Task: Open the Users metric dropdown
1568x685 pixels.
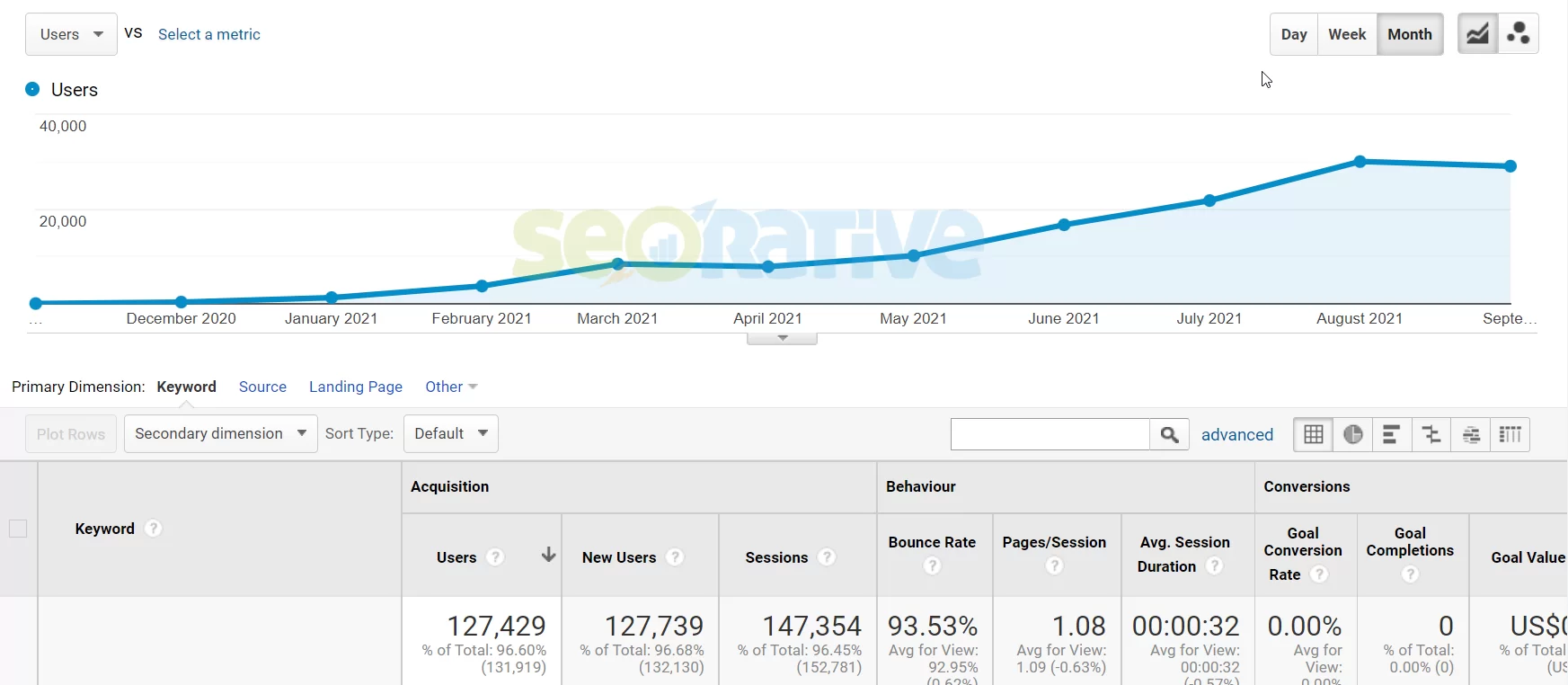Action: [72, 34]
